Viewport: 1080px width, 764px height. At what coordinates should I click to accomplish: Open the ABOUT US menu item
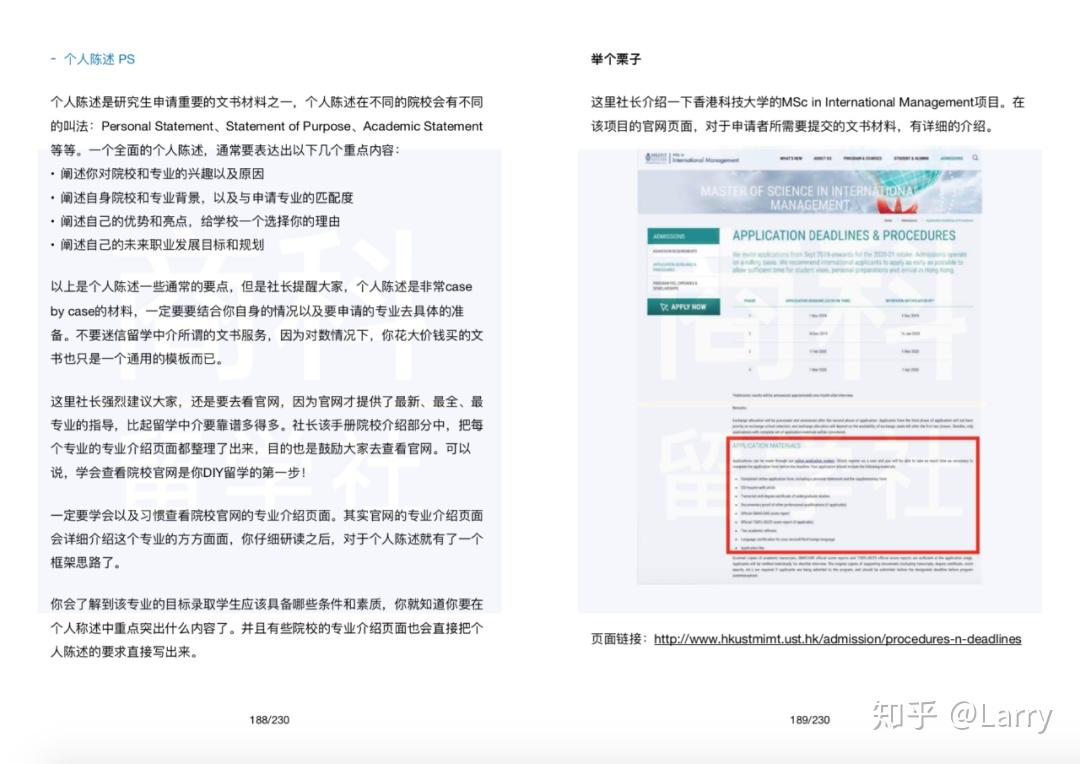pos(821,158)
